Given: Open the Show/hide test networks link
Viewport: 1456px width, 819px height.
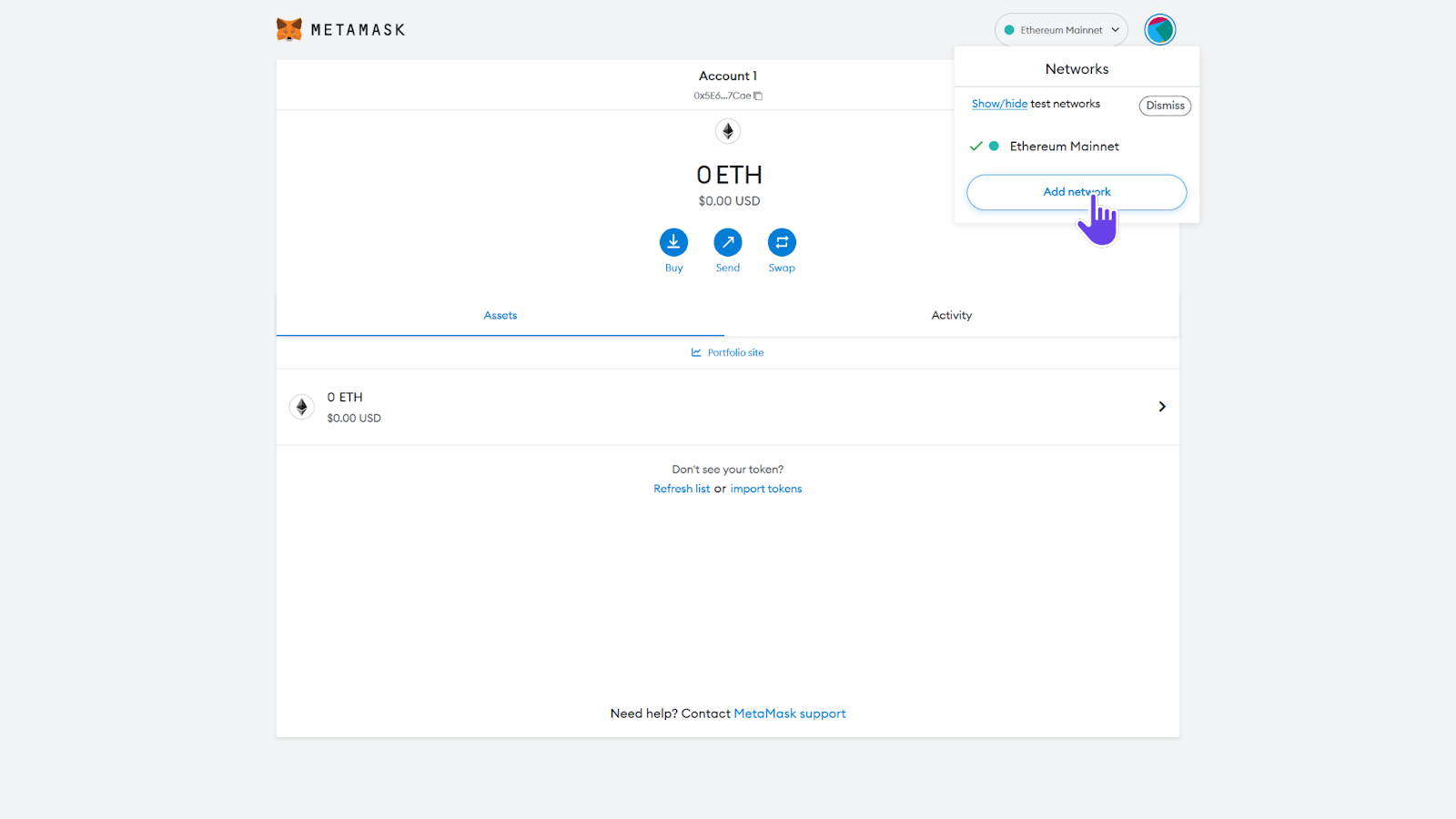Looking at the screenshot, I should tap(999, 104).
